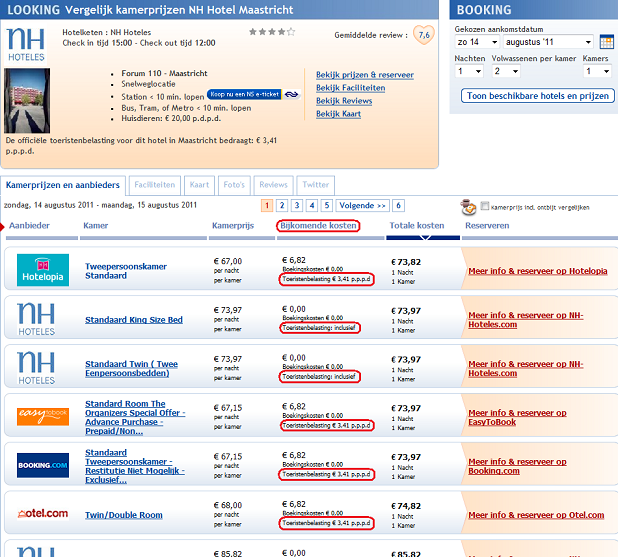Click Meer info & reserveer op Otel.com

tap(536, 515)
